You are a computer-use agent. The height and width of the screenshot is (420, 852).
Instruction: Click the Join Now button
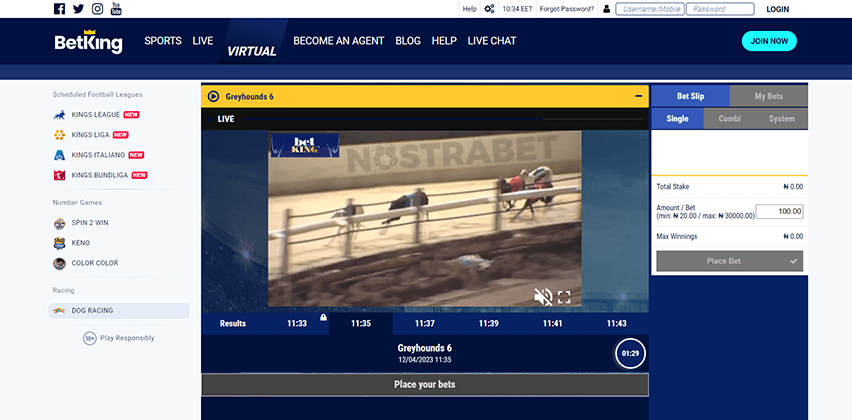[x=769, y=41]
